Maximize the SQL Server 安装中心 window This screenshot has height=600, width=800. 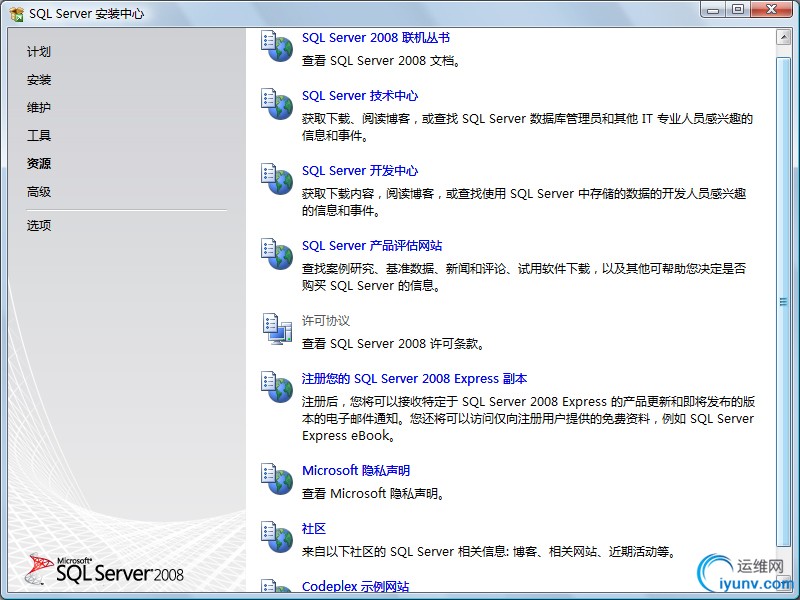coord(738,10)
